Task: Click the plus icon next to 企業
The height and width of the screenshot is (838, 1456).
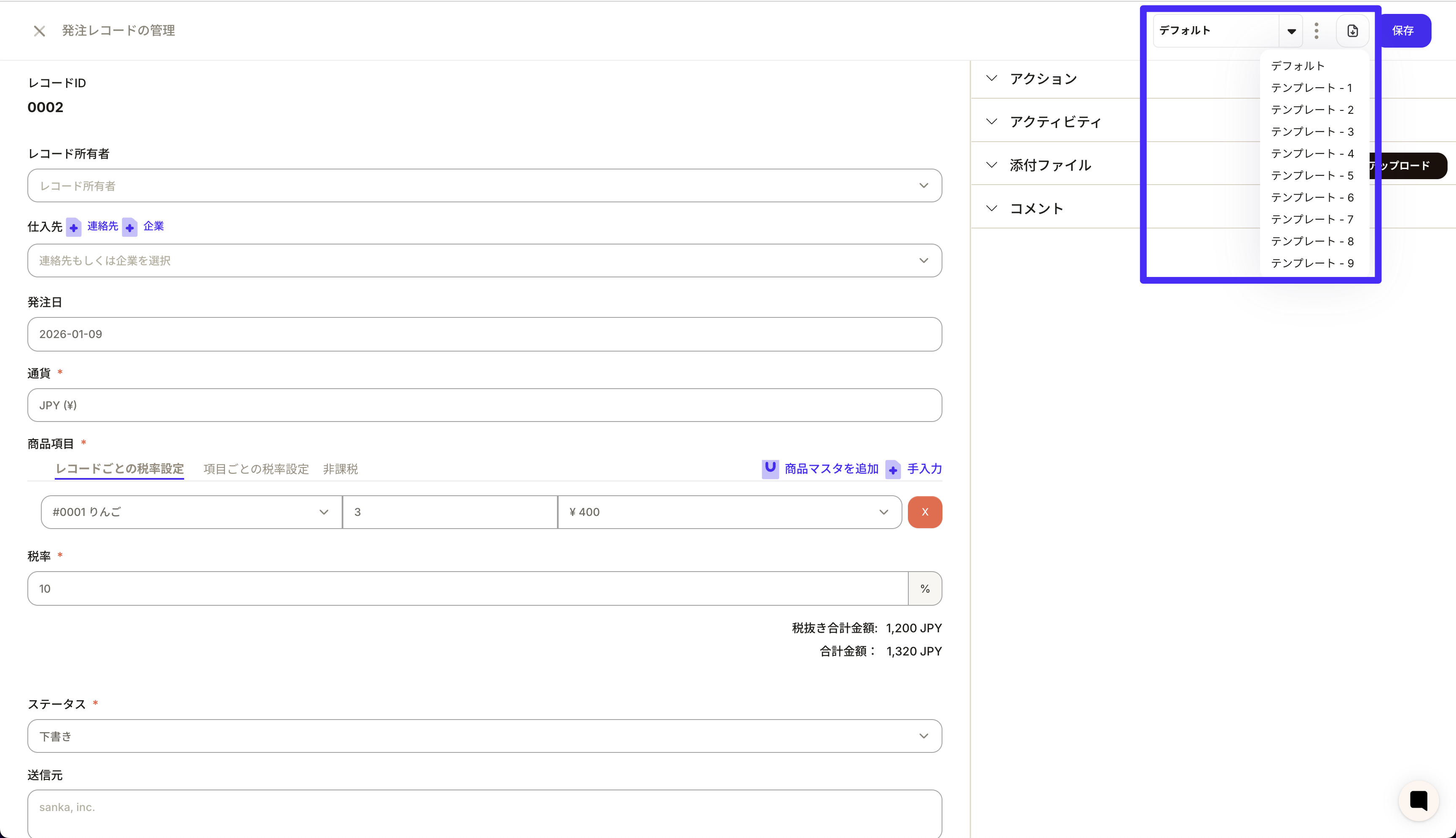Action: pos(130,227)
